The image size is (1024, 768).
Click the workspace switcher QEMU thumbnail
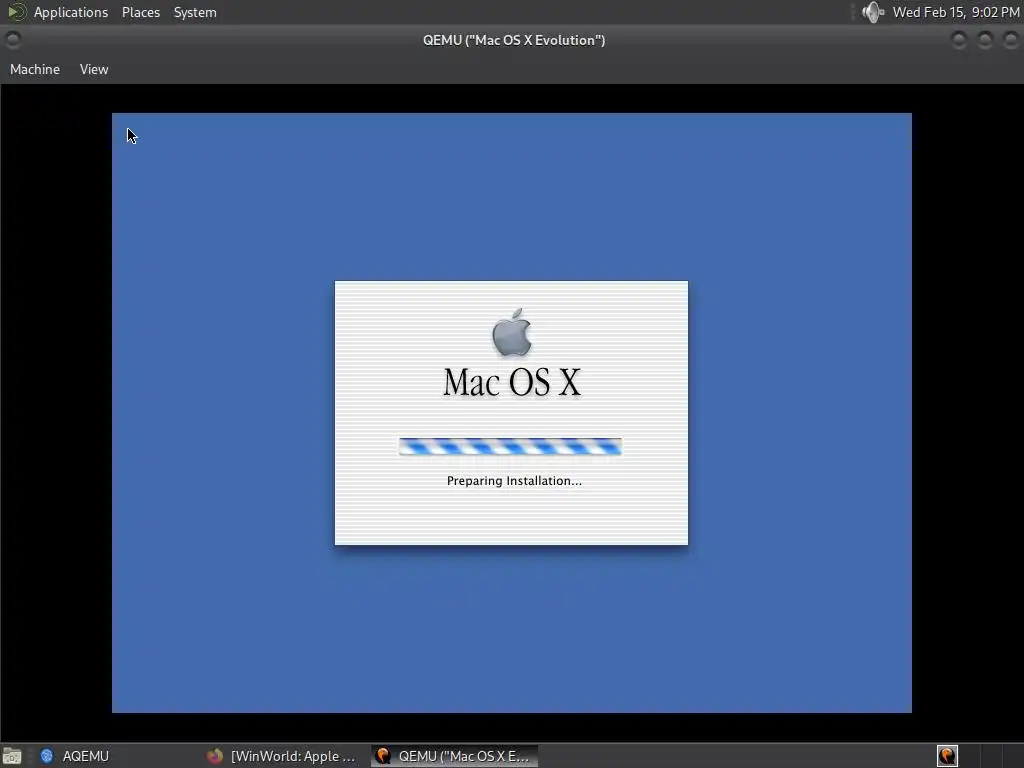click(947, 756)
